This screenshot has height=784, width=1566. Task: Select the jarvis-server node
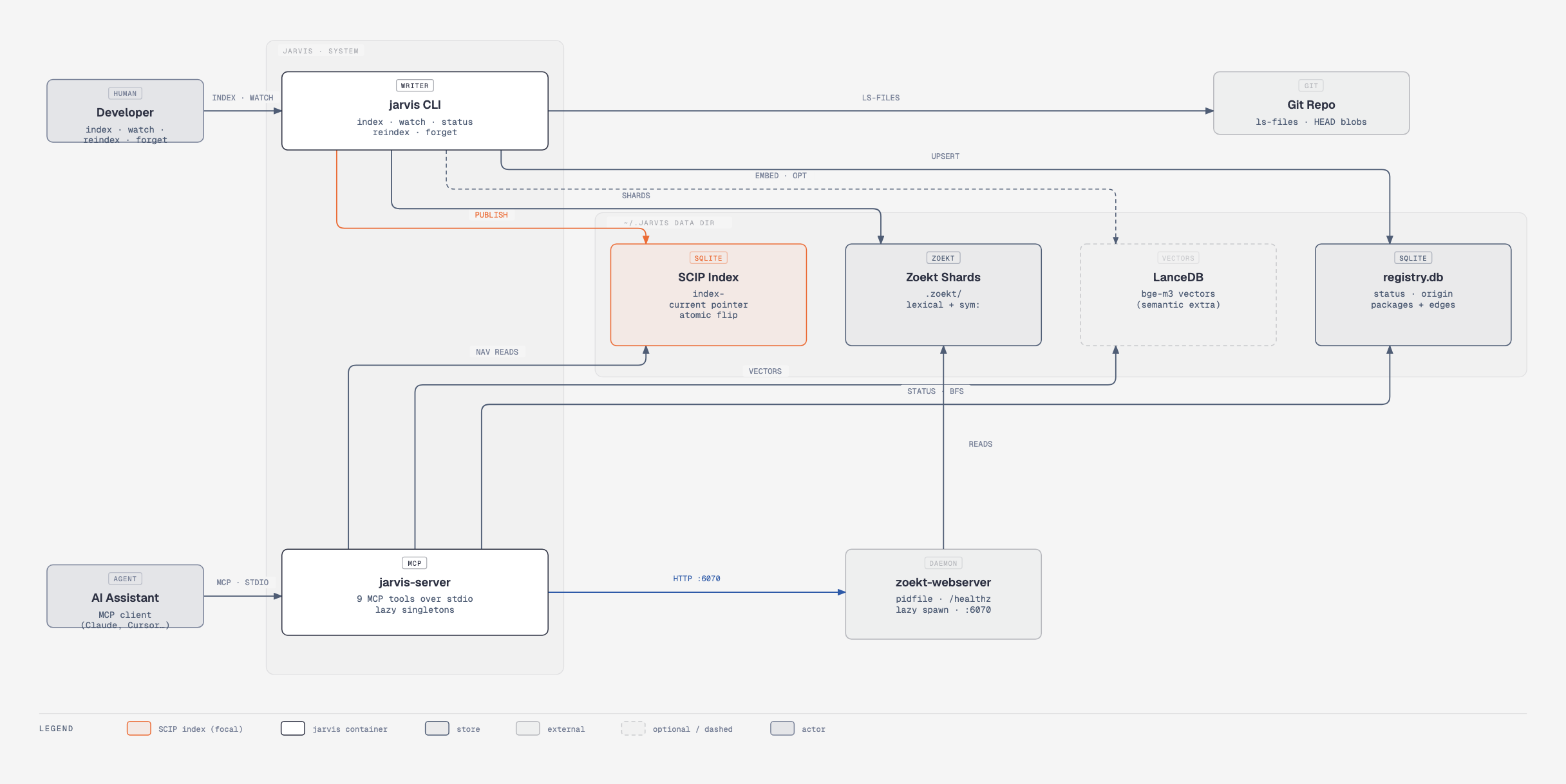click(x=415, y=592)
